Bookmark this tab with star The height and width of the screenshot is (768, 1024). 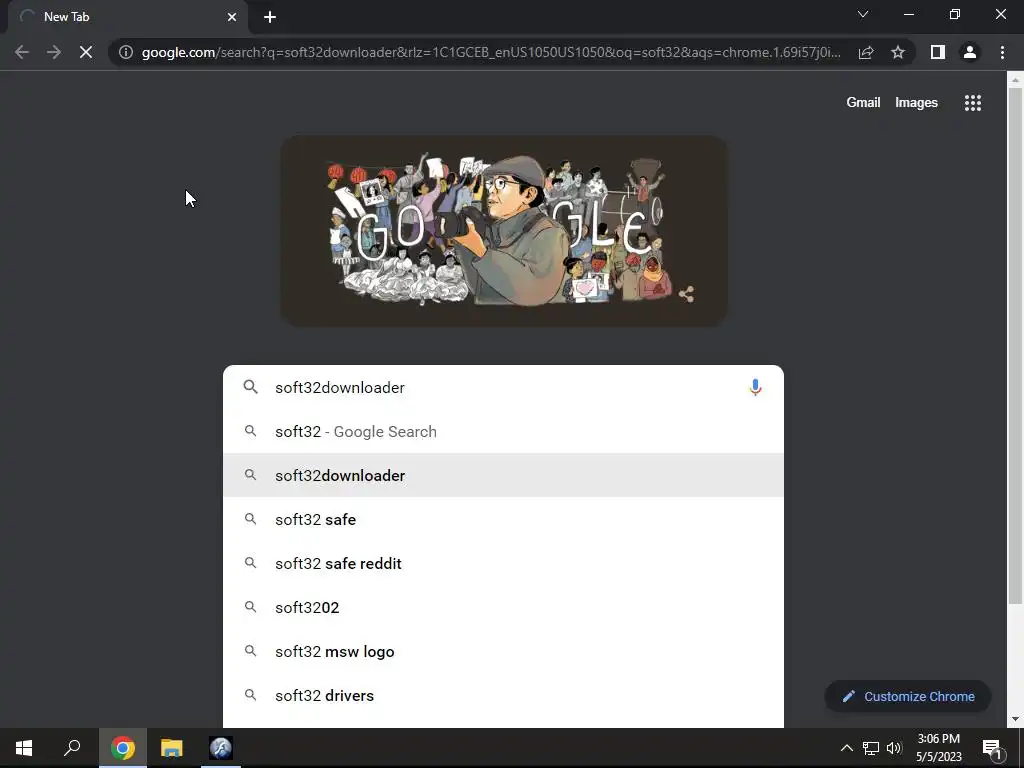pyautogui.click(x=898, y=52)
